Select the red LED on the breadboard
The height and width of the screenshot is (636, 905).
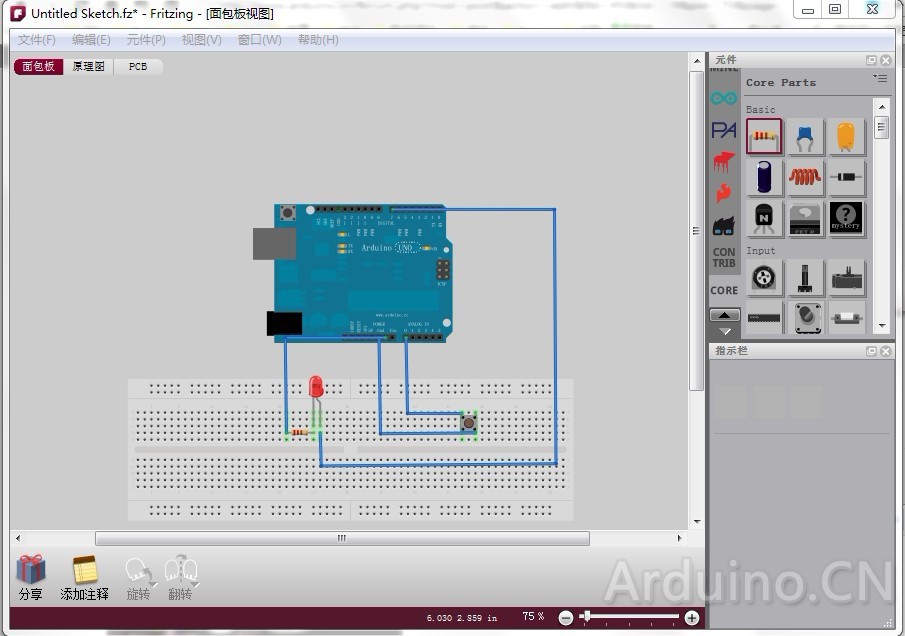[x=316, y=388]
